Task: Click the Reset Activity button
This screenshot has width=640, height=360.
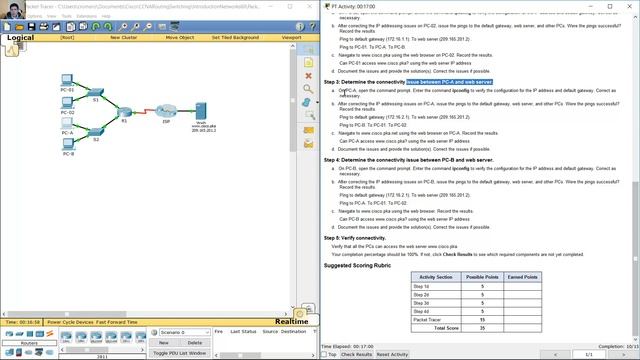Action: pyautogui.click(x=392, y=354)
